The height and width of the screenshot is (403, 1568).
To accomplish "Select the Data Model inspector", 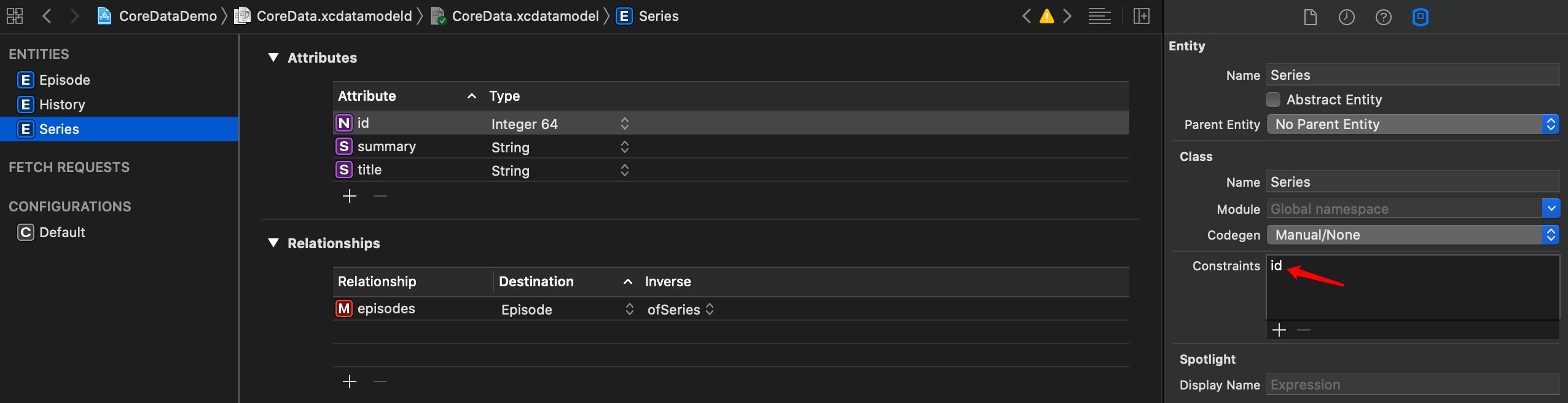I will pyautogui.click(x=1420, y=17).
